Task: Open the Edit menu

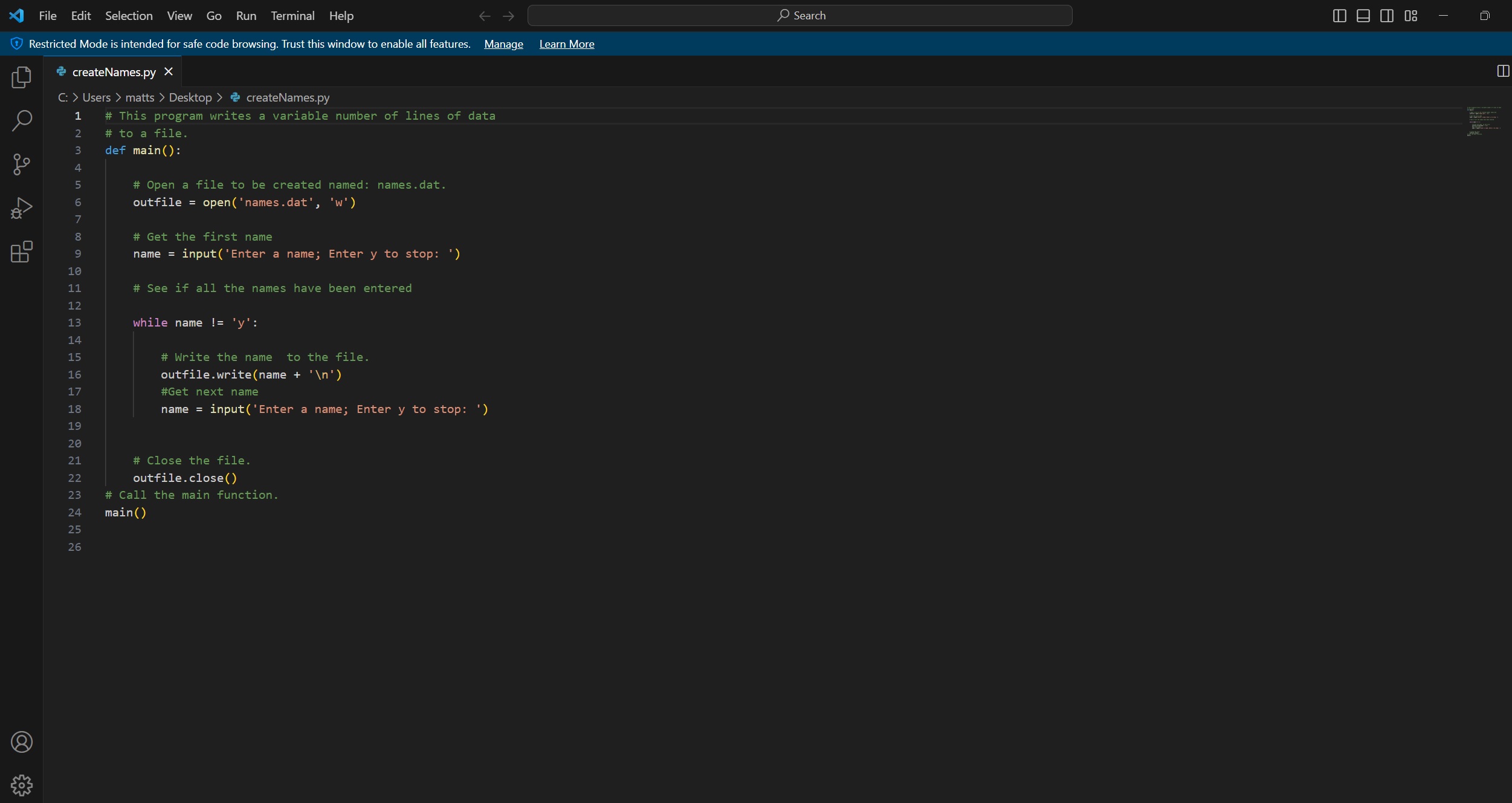Action: pyautogui.click(x=81, y=16)
